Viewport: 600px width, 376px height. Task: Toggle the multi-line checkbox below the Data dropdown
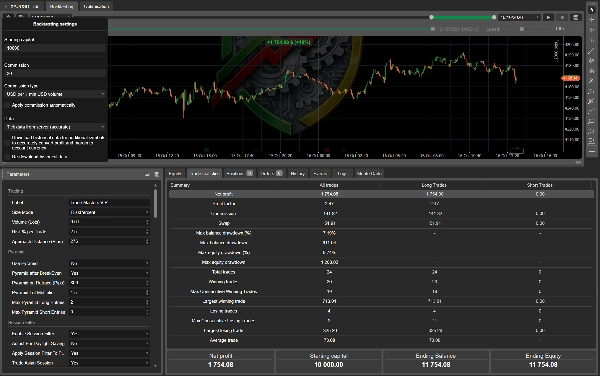pyautogui.click(x=7, y=143)
